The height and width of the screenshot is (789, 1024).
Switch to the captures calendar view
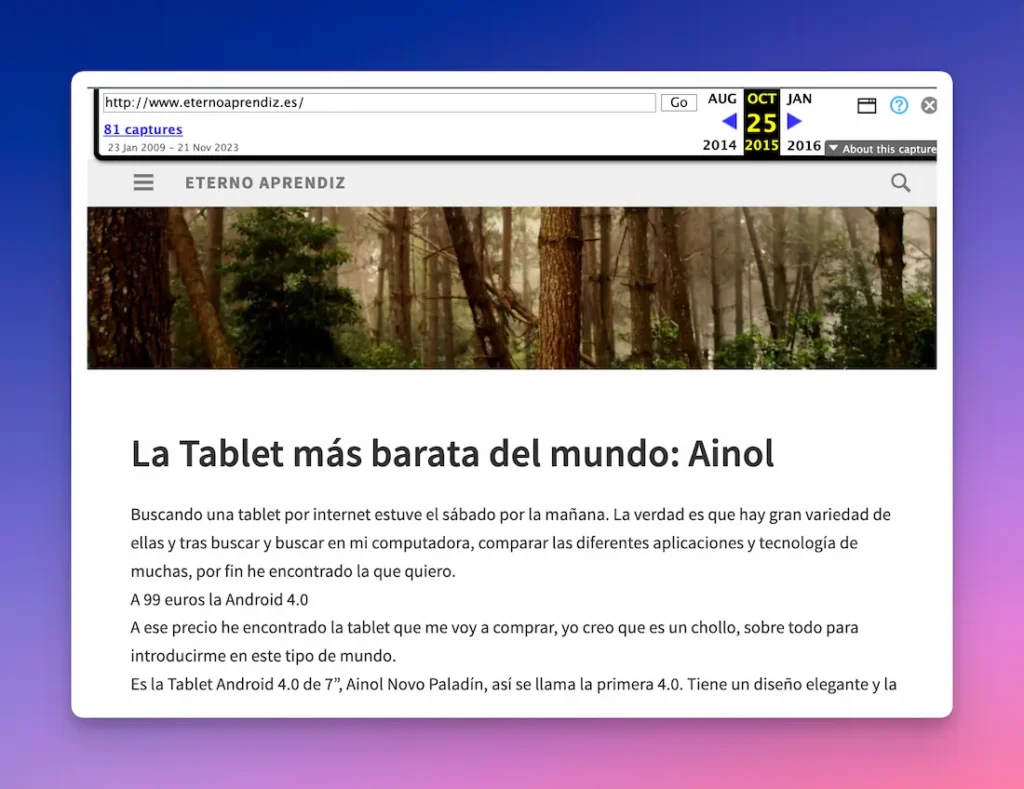(x=866, y=104)
